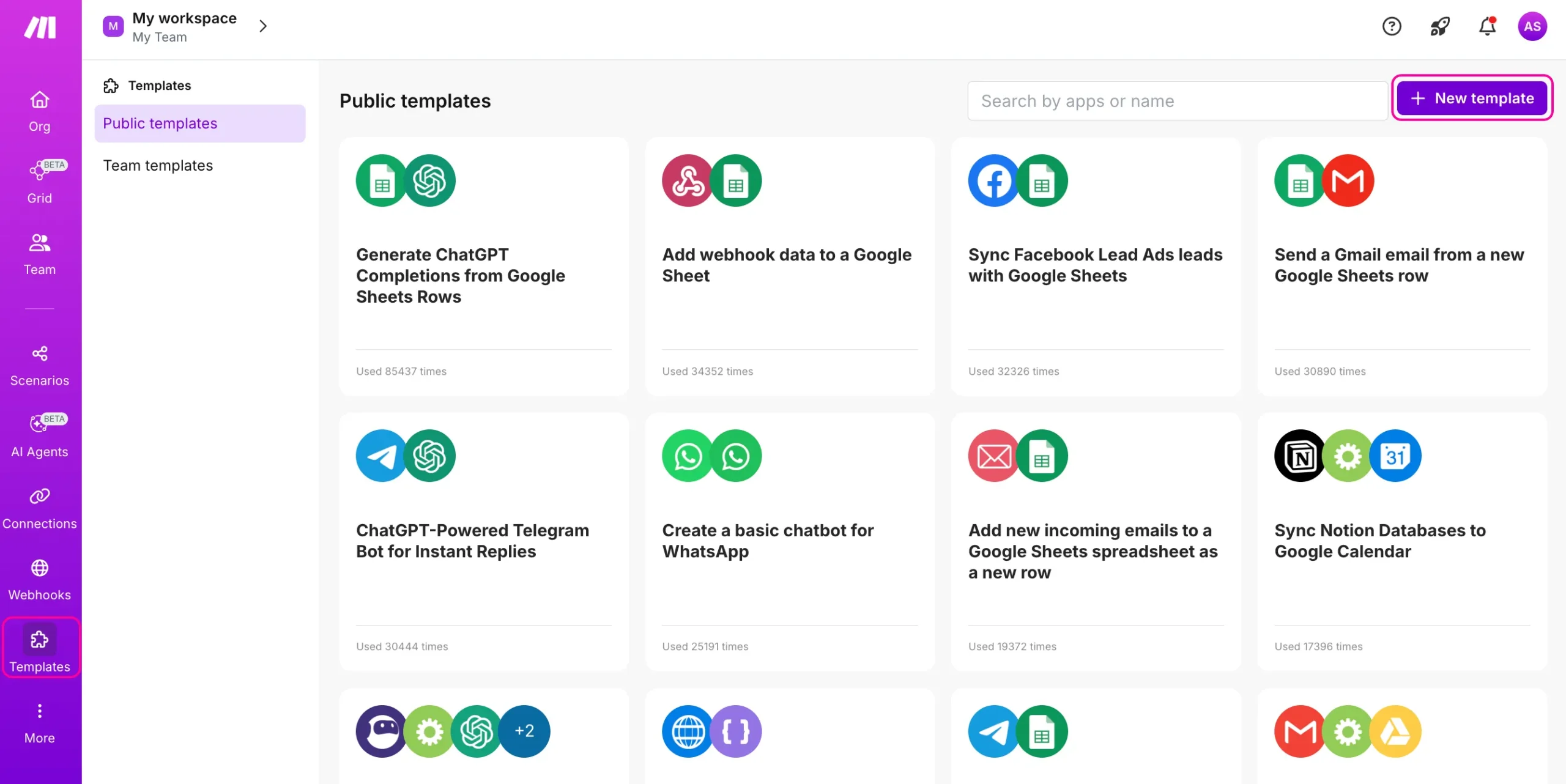
Task: Select the Webhooks sidebar icon
Action: [x=39, y=578]
